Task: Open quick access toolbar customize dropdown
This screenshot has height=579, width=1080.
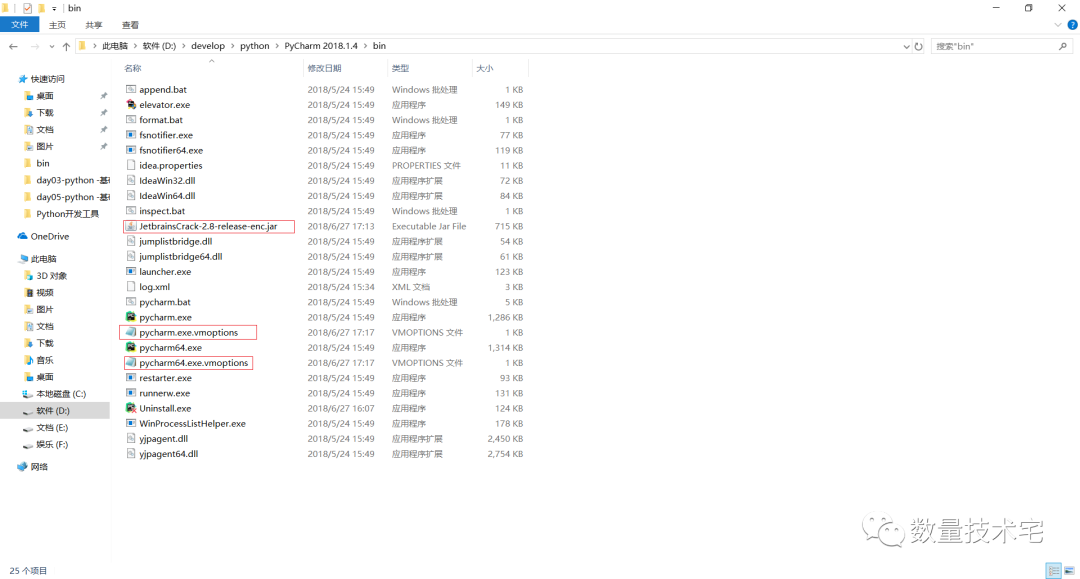Action: click(54, 8)
